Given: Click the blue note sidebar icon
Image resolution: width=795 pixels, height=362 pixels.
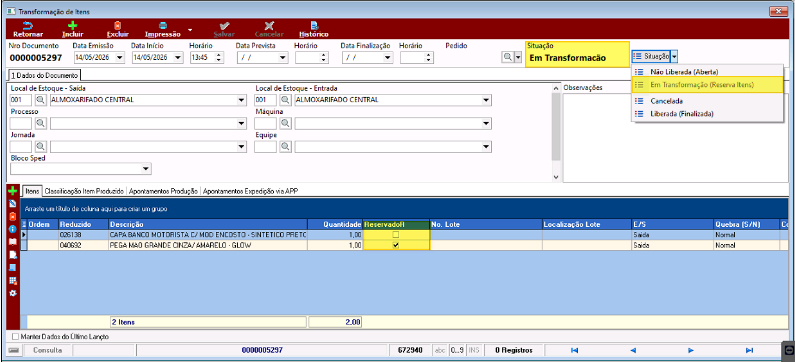Looking at the screenshot, I should [13, 268].
